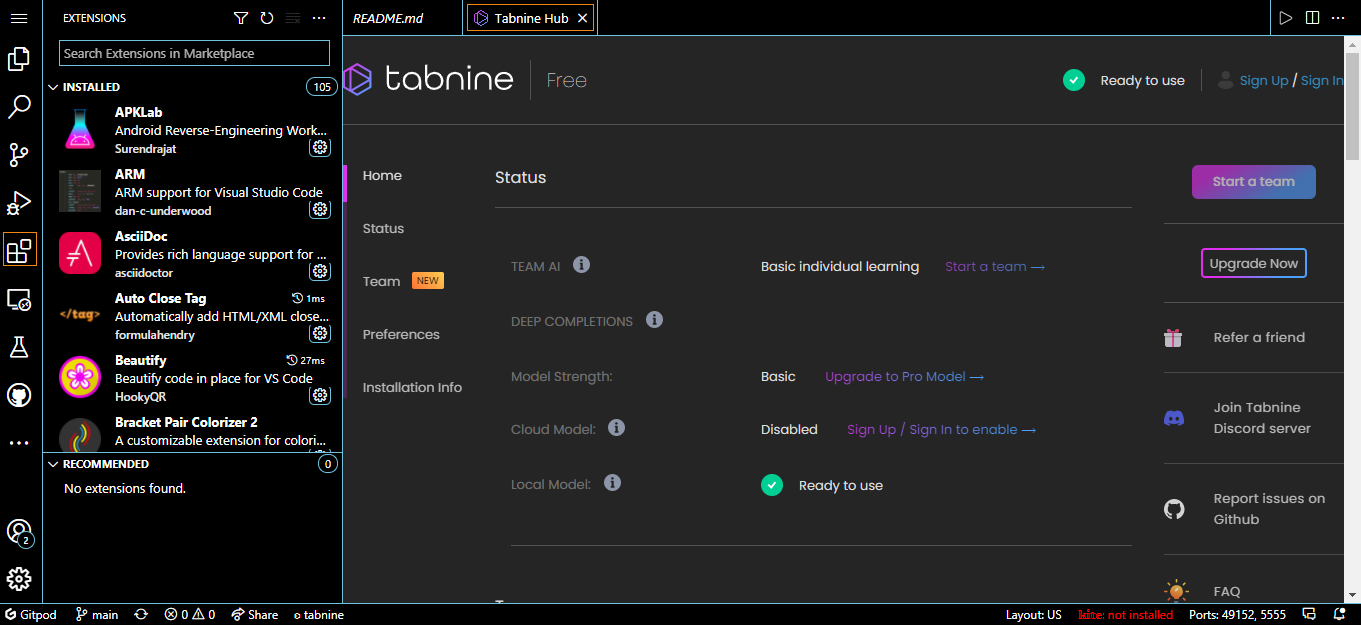The image size is (1361, 625).
Task: Show TEAM AI info tooltip icon
Action: click(581, 265)
